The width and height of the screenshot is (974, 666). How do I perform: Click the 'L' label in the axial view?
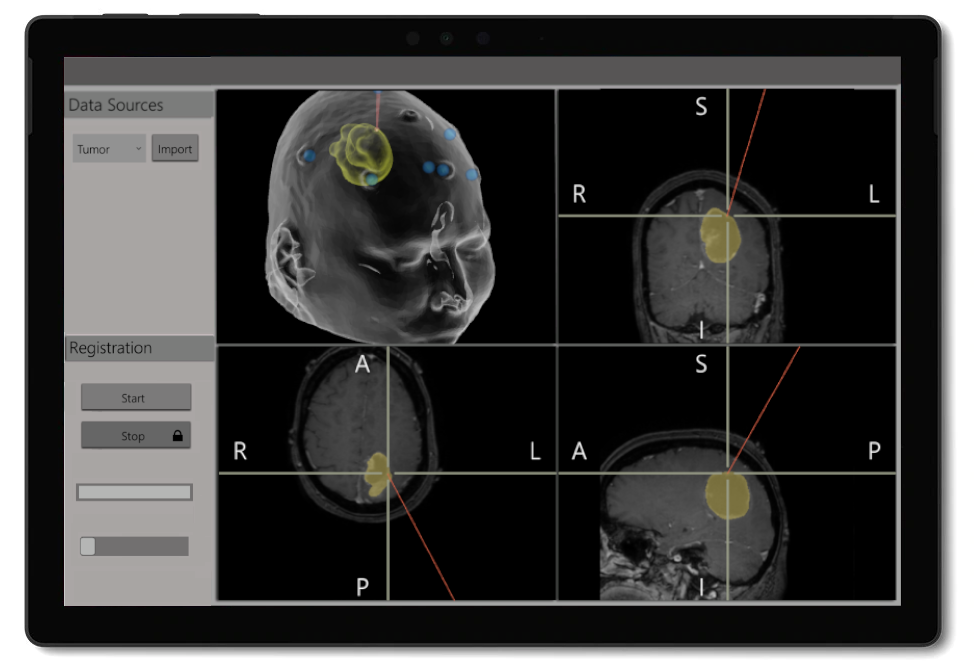click(x=535, y=451)
